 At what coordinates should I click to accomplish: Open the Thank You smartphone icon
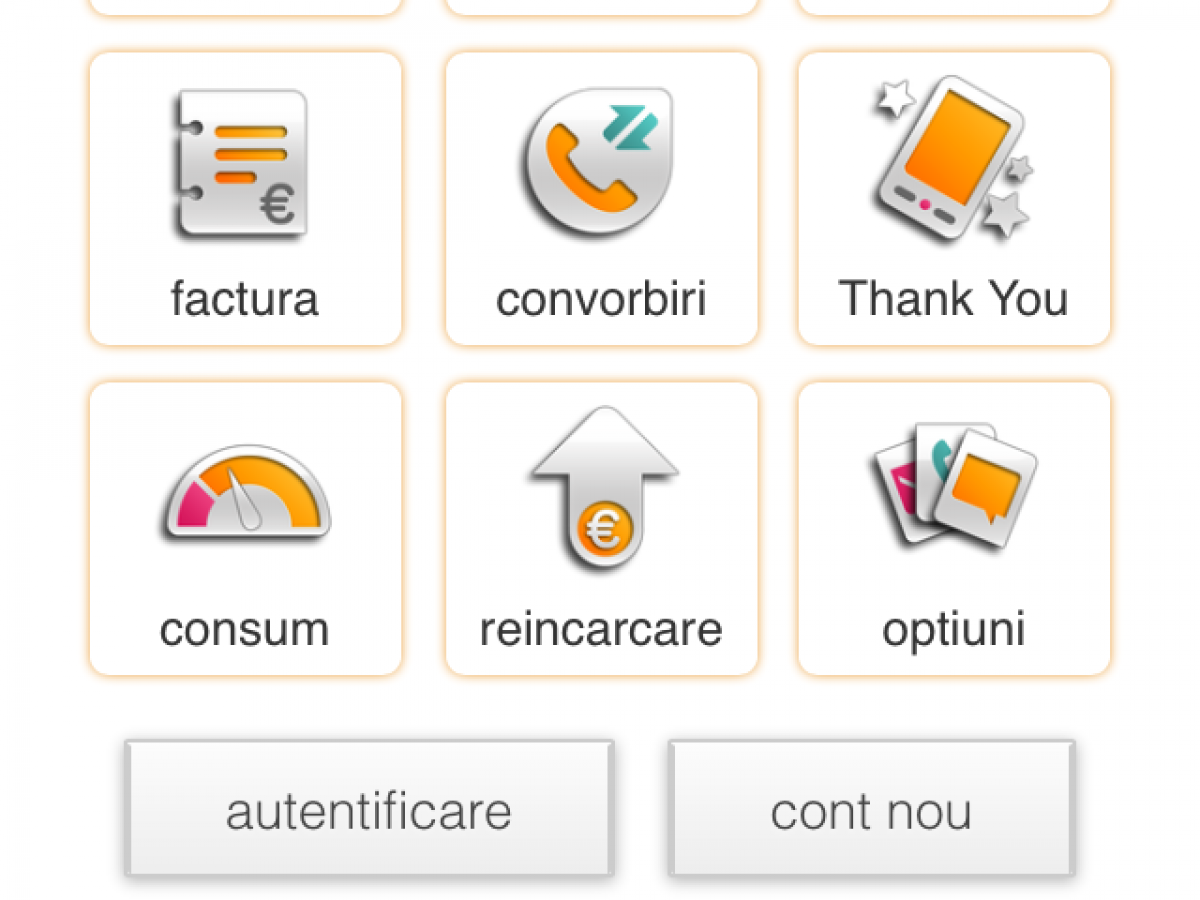coord(951,158)
